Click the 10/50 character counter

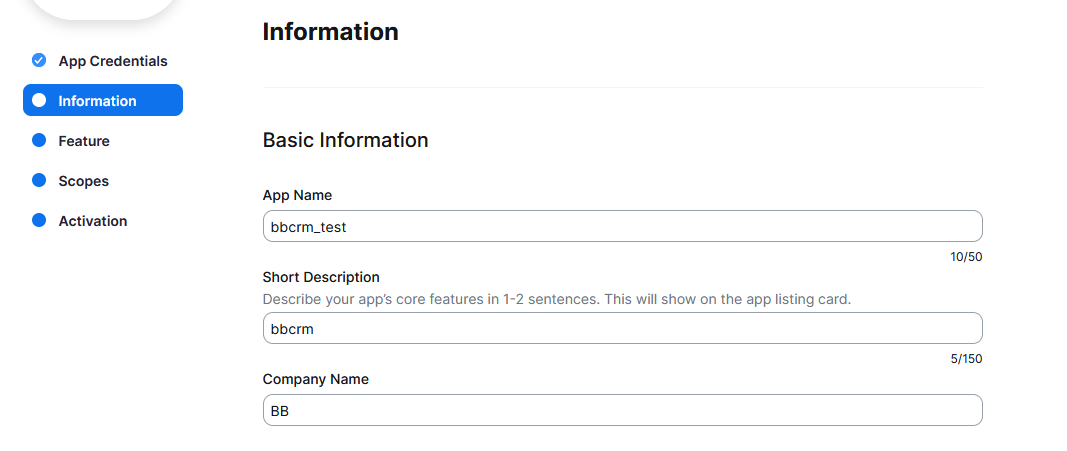(x=966, y=257)
